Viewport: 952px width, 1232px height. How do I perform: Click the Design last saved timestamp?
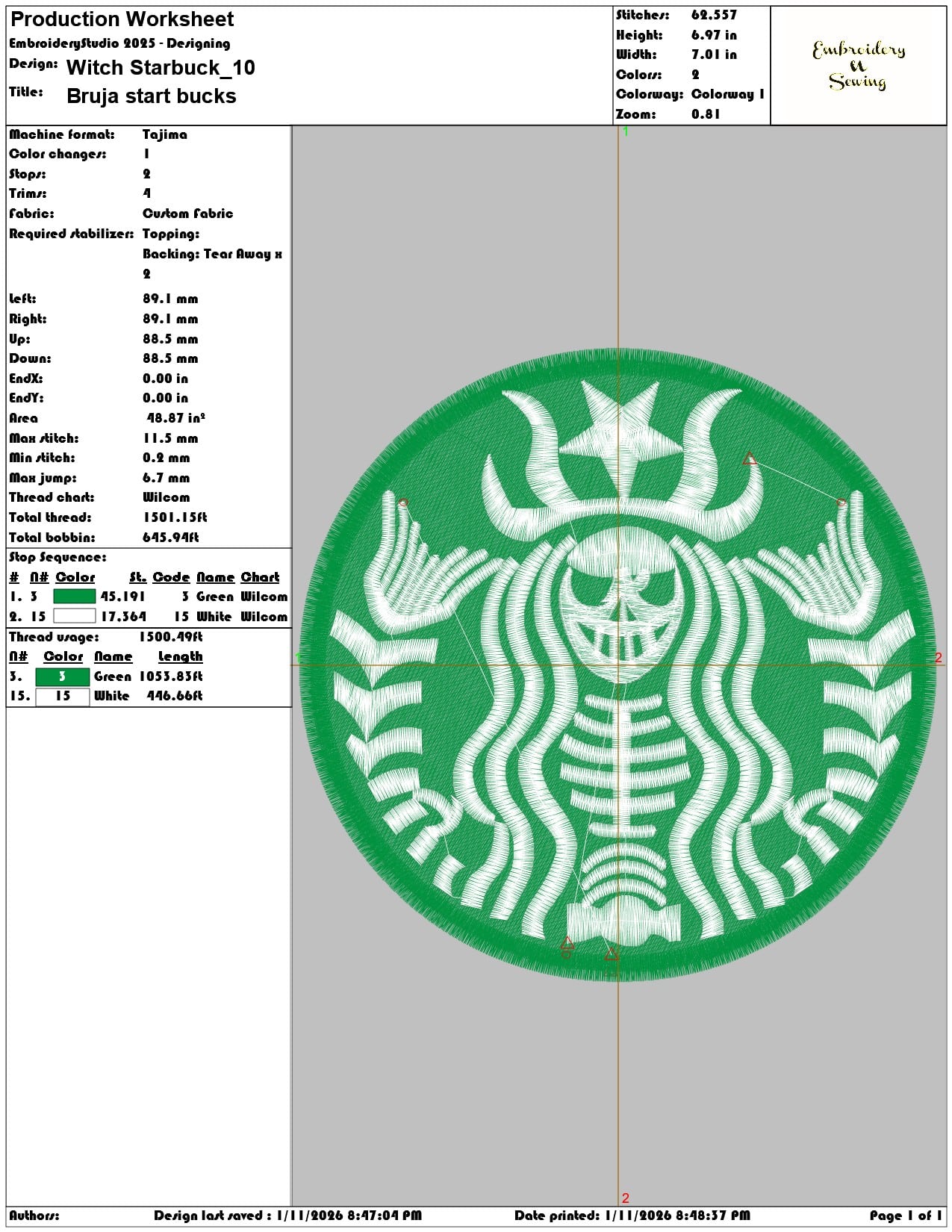point(287,1216)
